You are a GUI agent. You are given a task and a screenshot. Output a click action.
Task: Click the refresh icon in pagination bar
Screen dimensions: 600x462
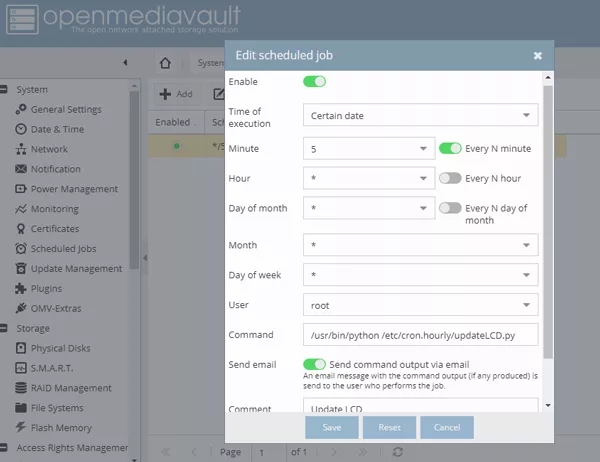pyautogui.click(x=397, y=452)
